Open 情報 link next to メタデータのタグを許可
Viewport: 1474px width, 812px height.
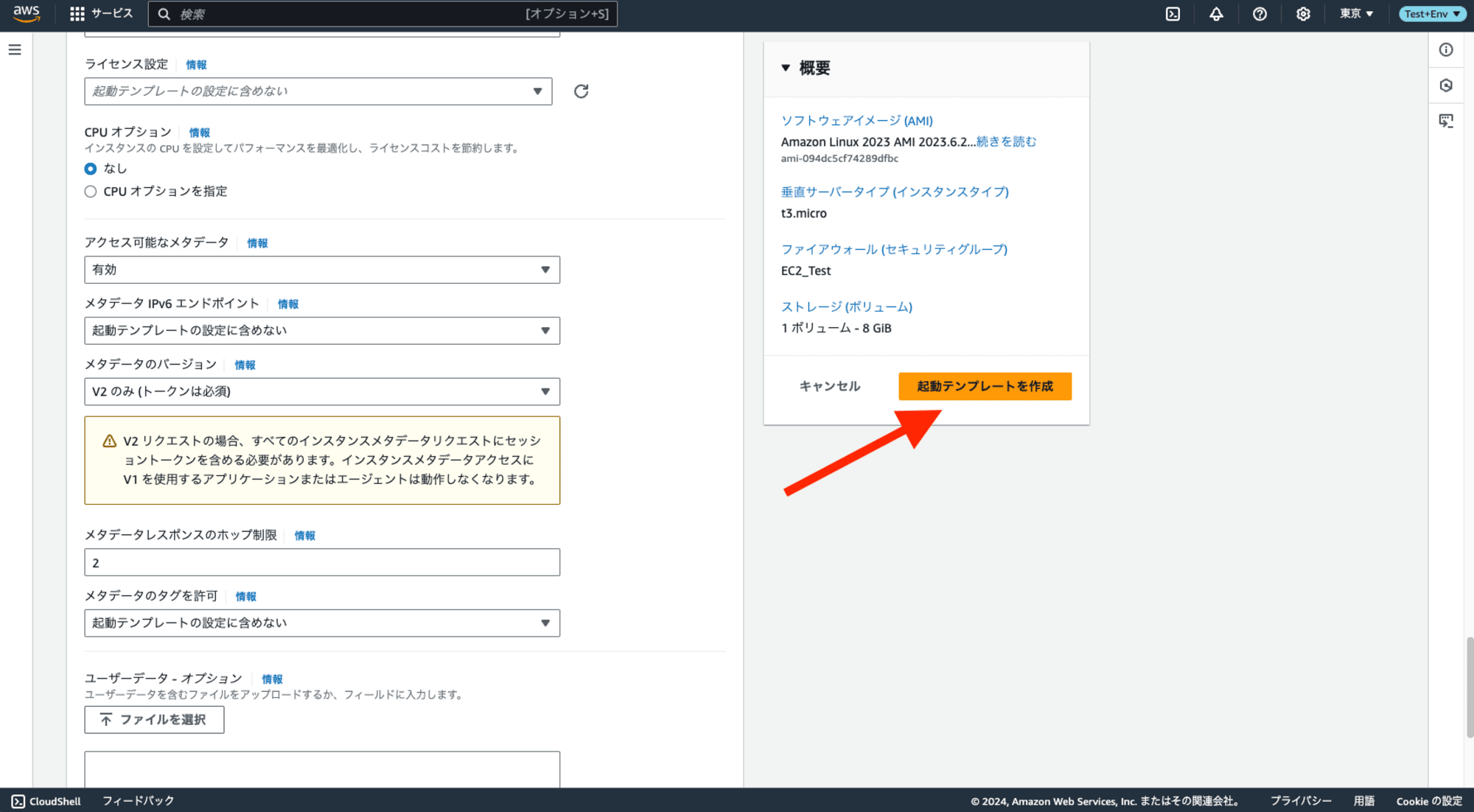pos(245,597)
